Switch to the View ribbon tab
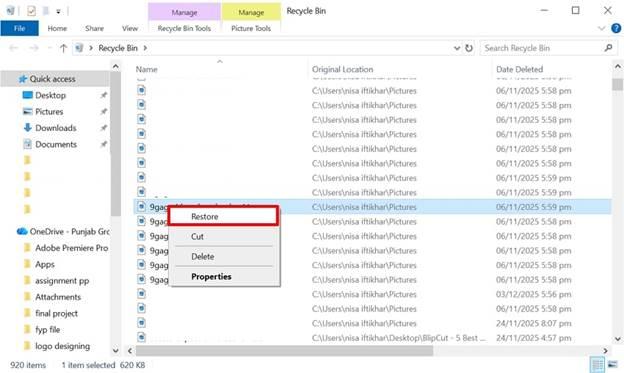This screenshot has width=624, height=373. coord(130,28)
